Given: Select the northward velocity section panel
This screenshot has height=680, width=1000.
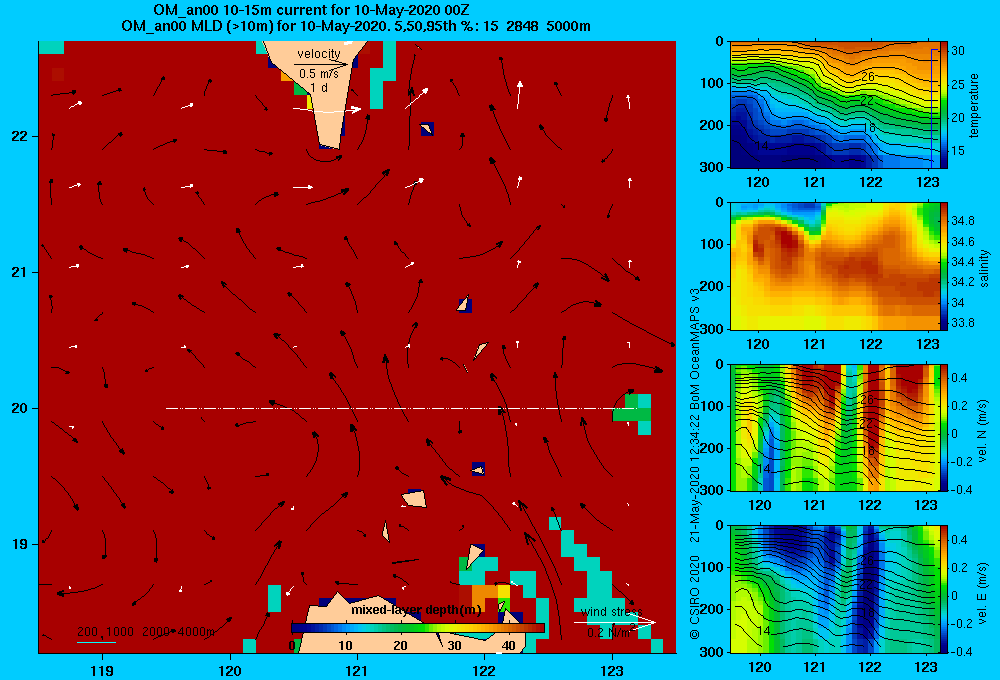Looking at the screenshot, I should pos(835,427).
